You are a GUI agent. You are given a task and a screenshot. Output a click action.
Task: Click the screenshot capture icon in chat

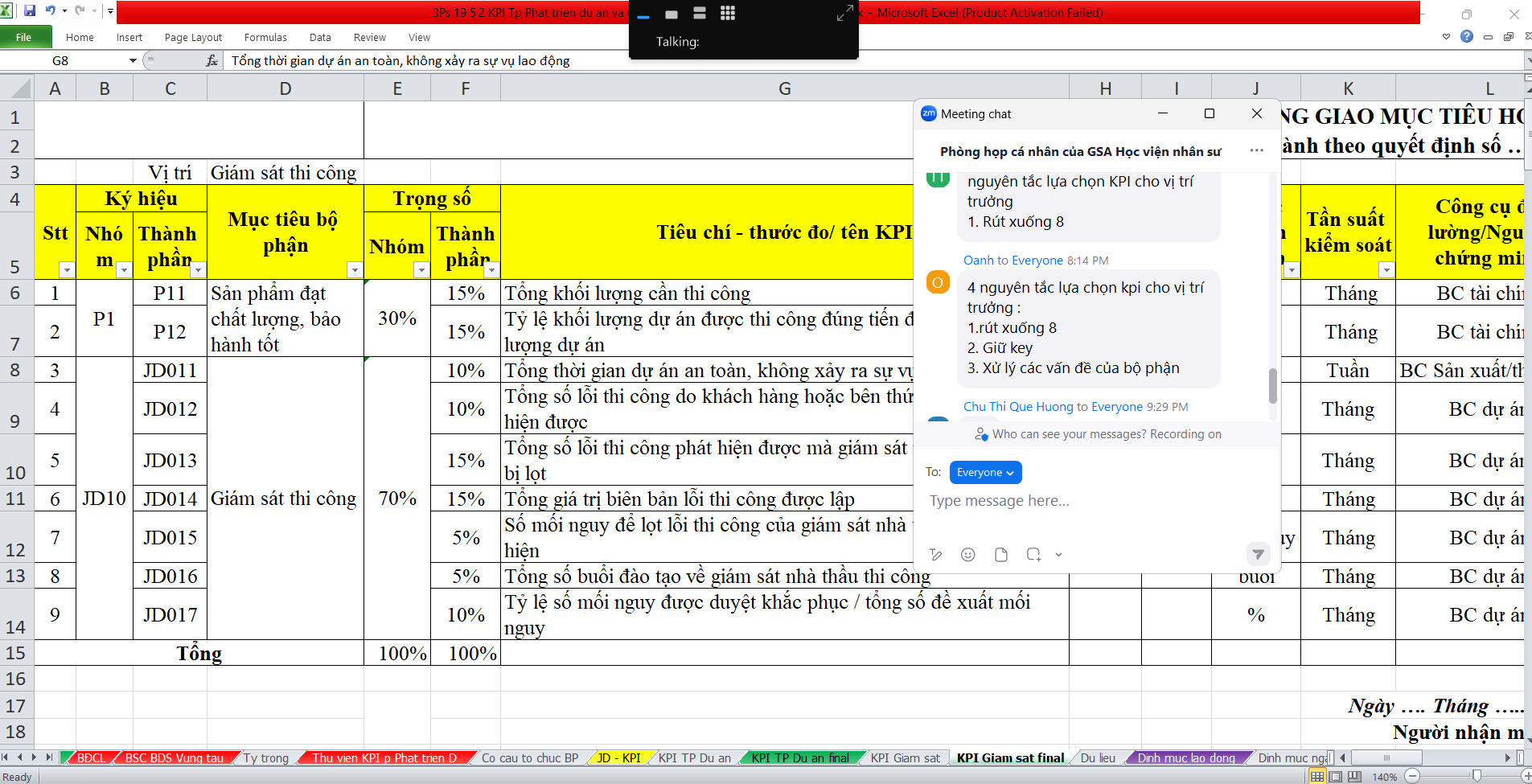(1033, 555)
